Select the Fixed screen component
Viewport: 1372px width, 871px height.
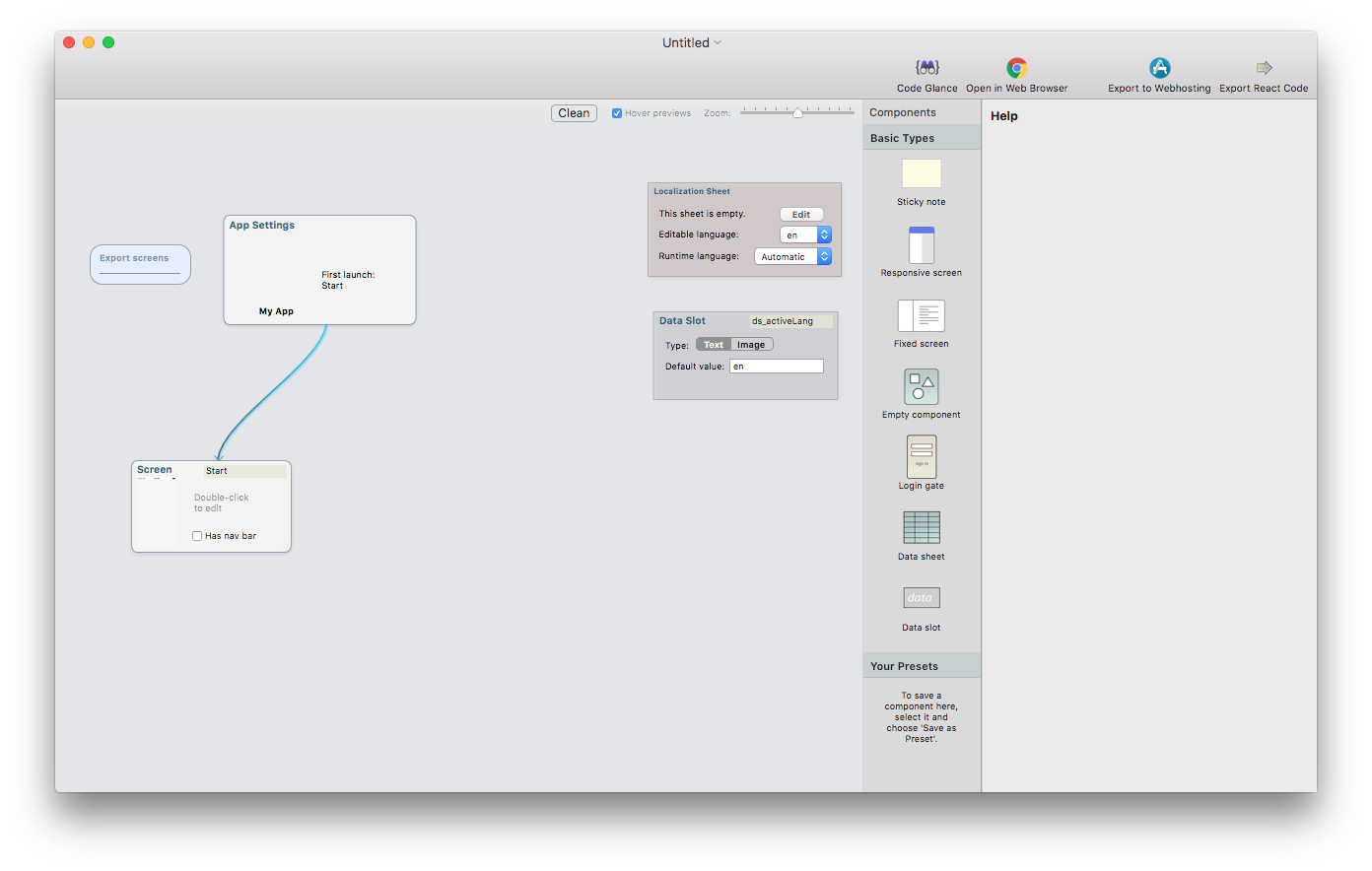(x=921, y=316)
